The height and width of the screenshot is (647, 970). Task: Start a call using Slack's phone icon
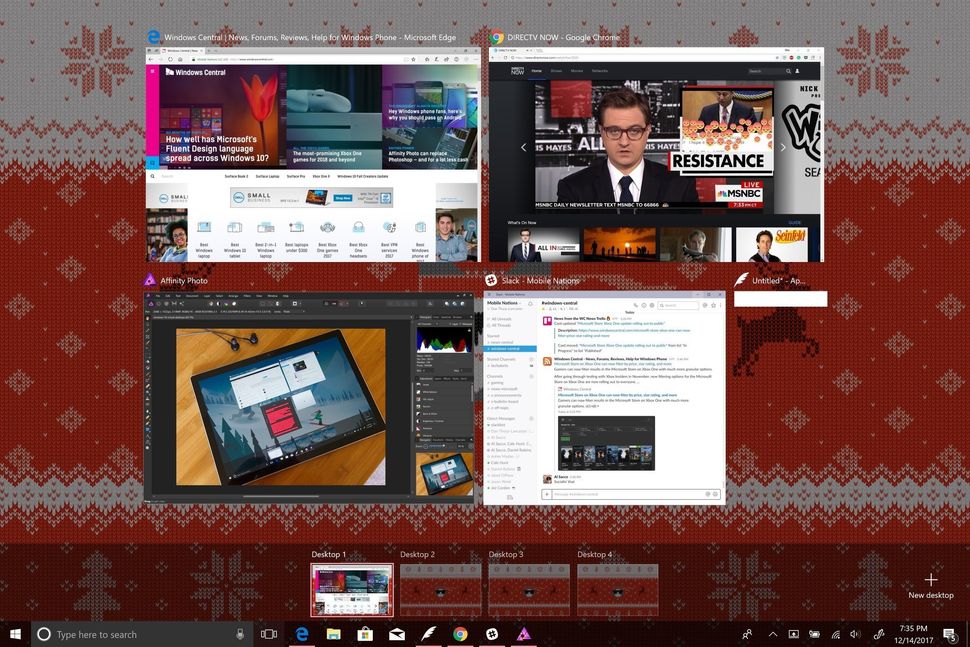tap(636, 305)
